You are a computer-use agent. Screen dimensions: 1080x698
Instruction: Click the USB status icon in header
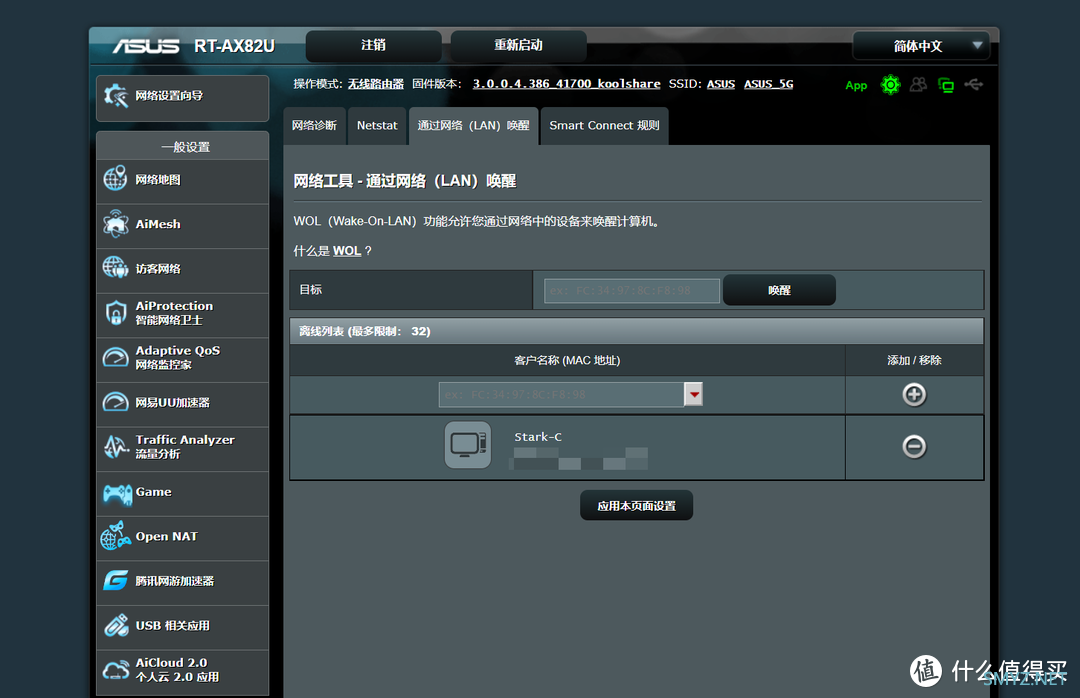[x=973, y=84]
